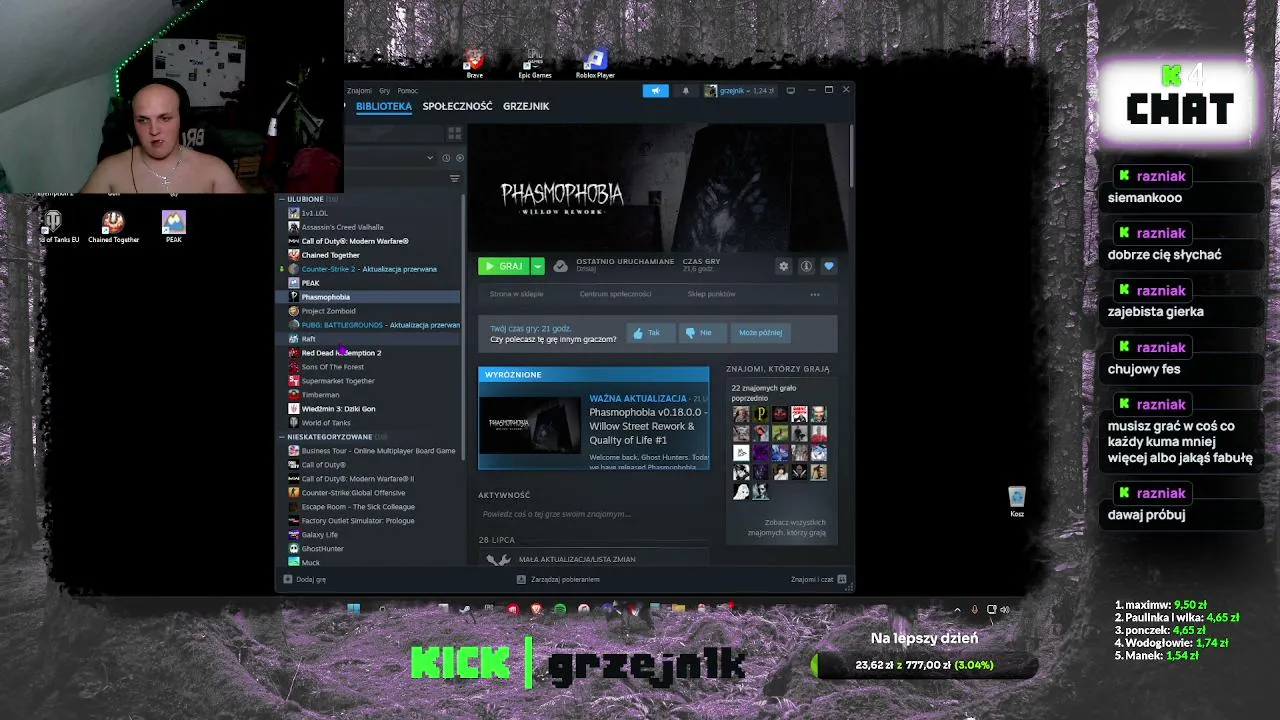1280x720 pixels.
Task: Open the Steam announcements megaphone icon
Action: [655, 91]
